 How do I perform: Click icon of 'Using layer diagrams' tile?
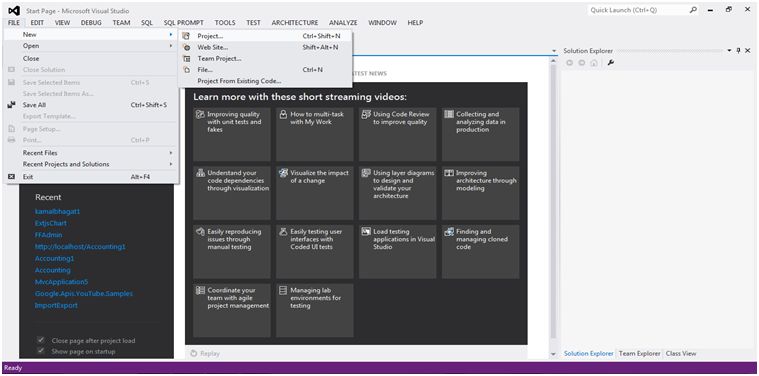tap(366, 173)
